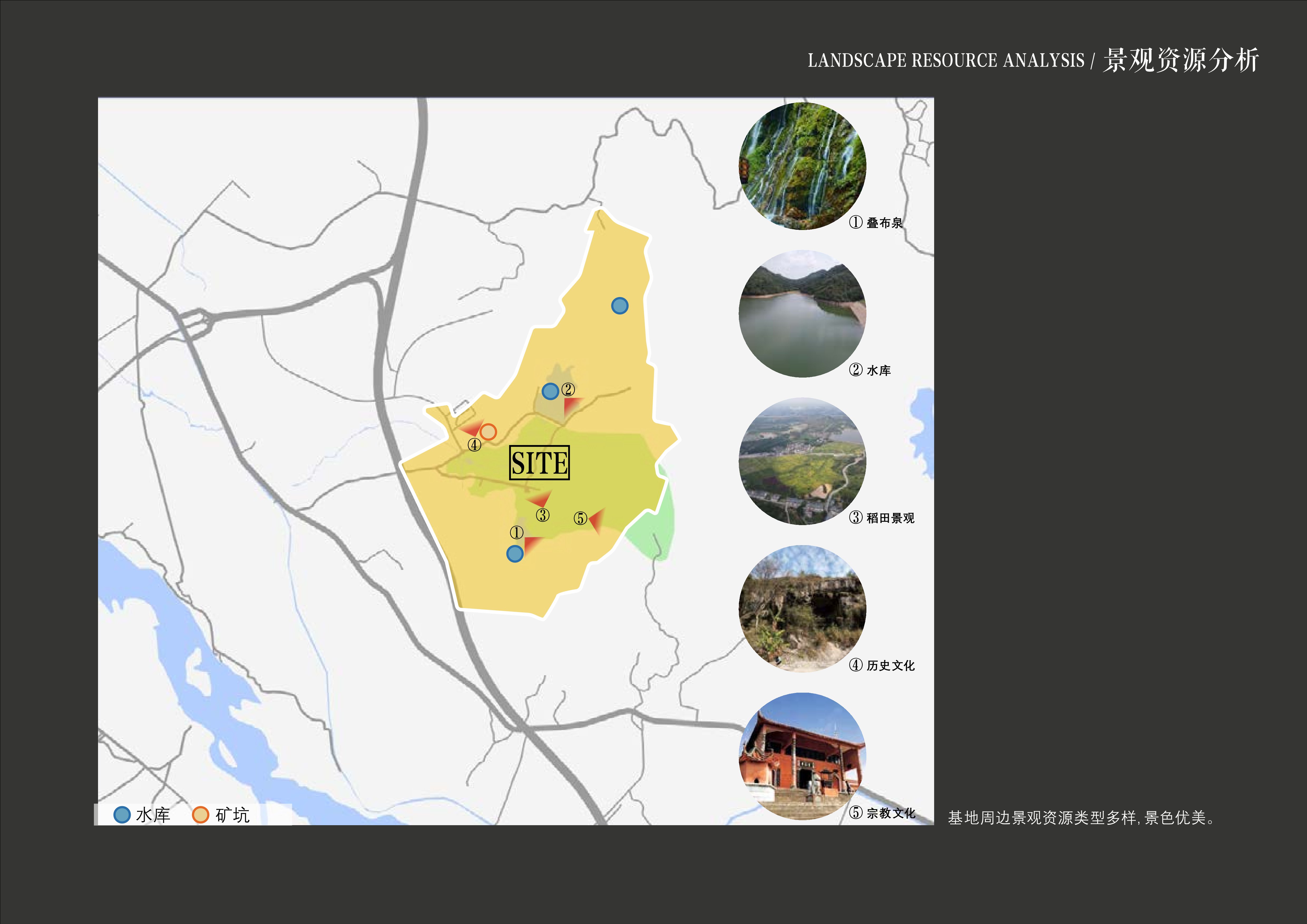
Task: Open the waterfall photo 叠布泉
Action: [x=802, y=166]
